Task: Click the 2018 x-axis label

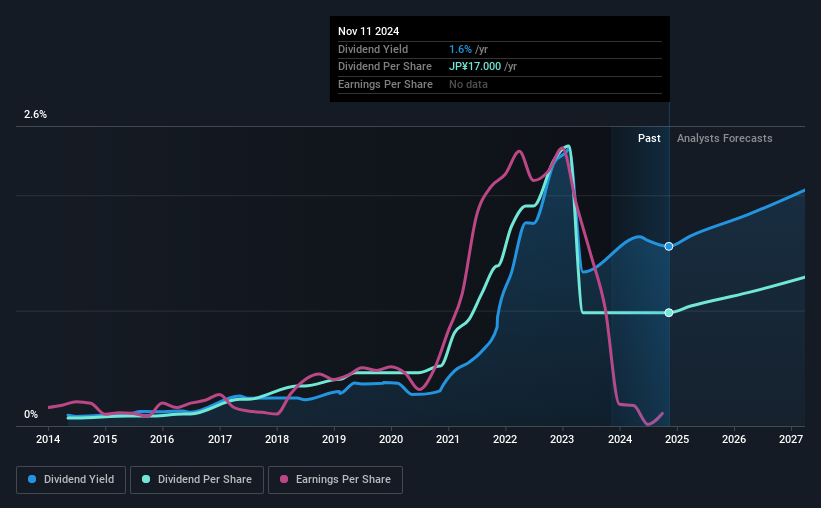Action: (x=276, y=439)
